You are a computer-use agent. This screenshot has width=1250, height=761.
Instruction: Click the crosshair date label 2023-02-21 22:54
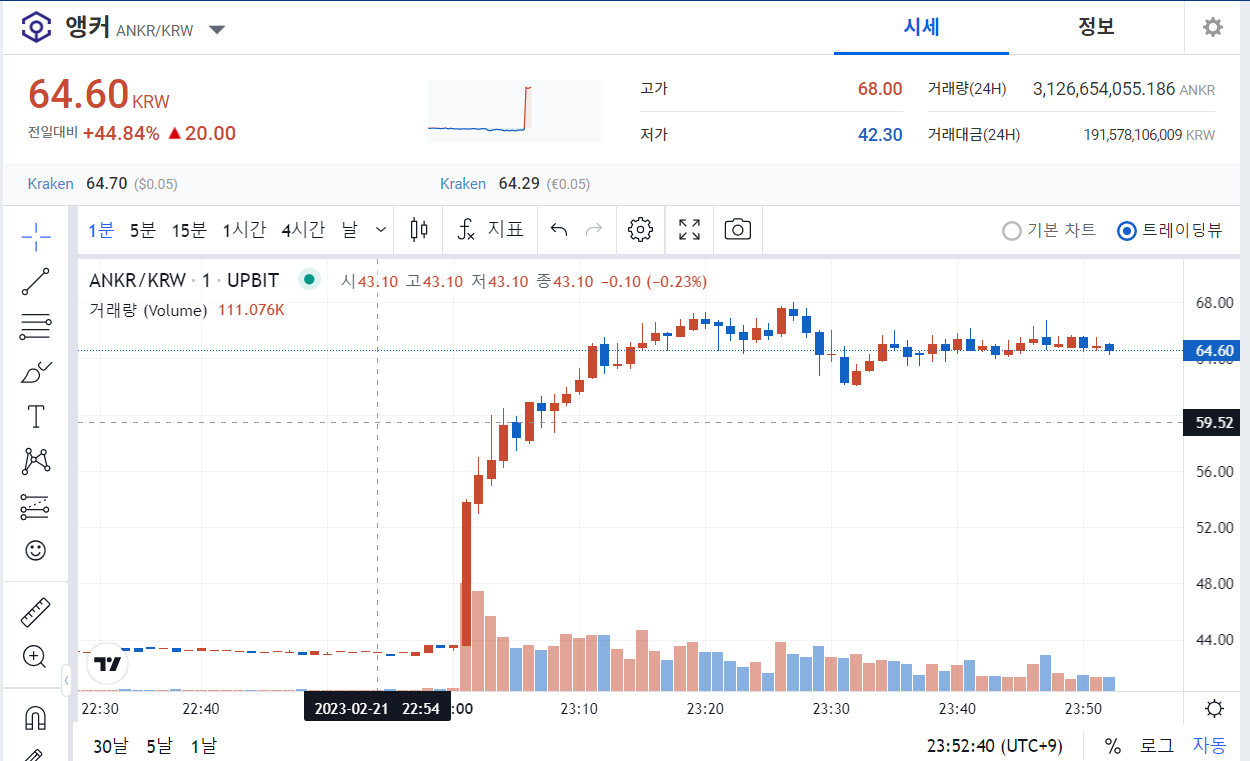[376, 708]
